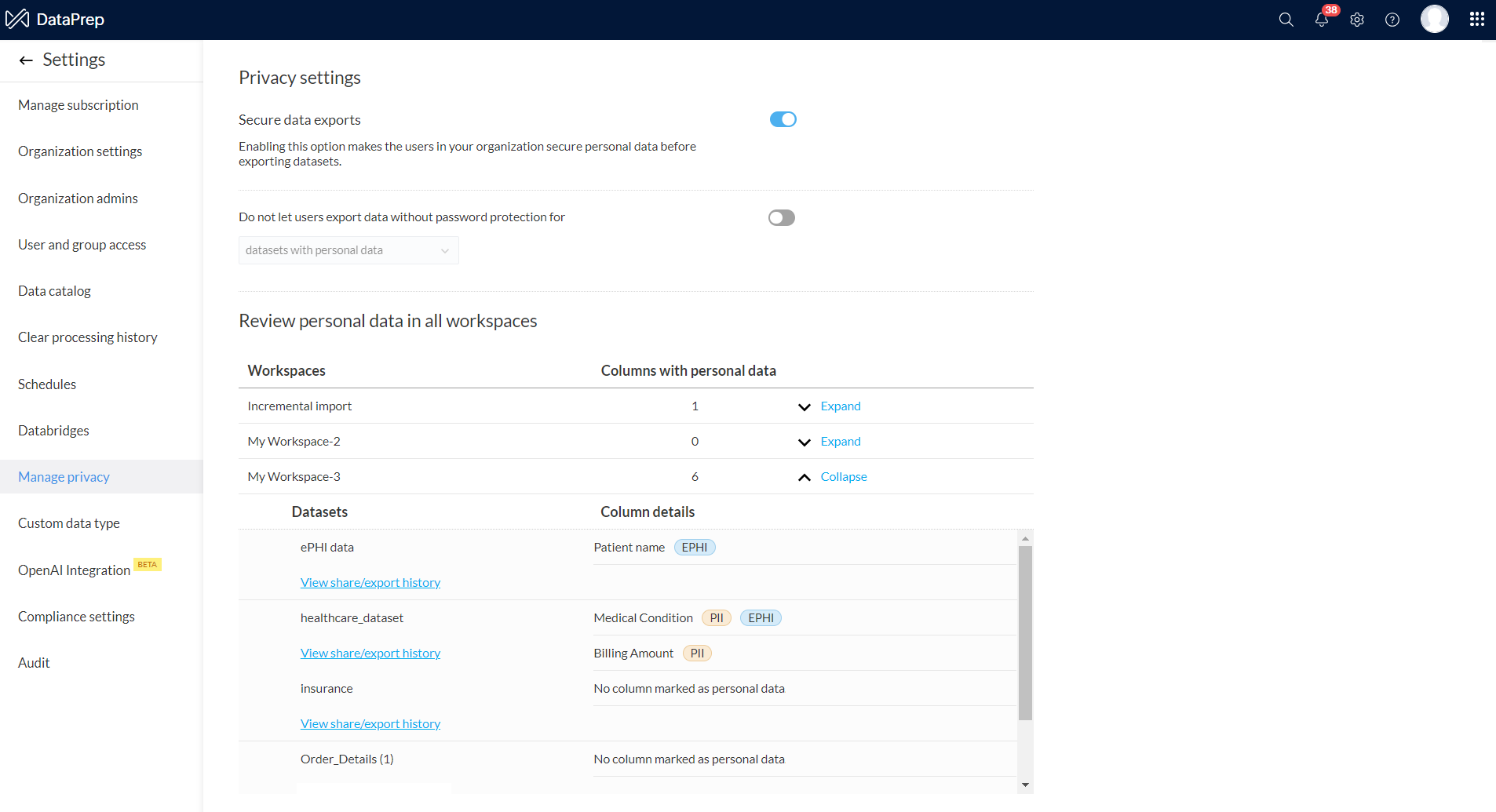Click PII tag on Medical Condition
1496x812 pixels.
(717, 618)
